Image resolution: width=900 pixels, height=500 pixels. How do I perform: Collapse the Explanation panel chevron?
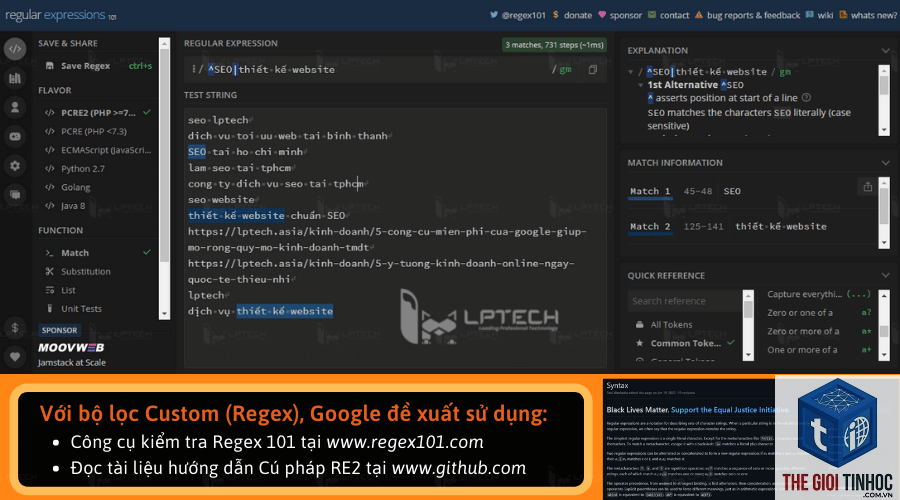885,51
